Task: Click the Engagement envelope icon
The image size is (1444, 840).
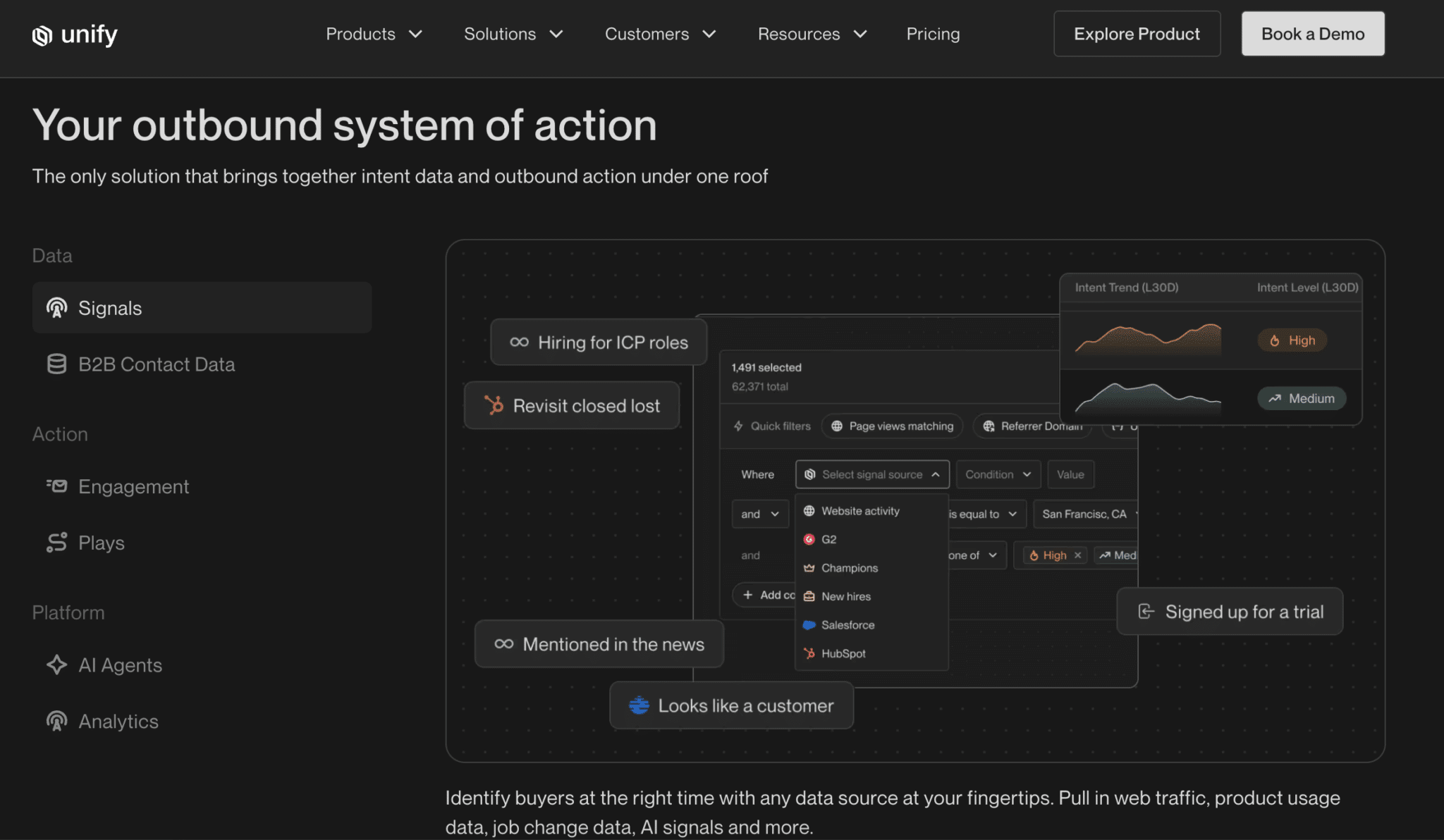Action: pos(57,486)
